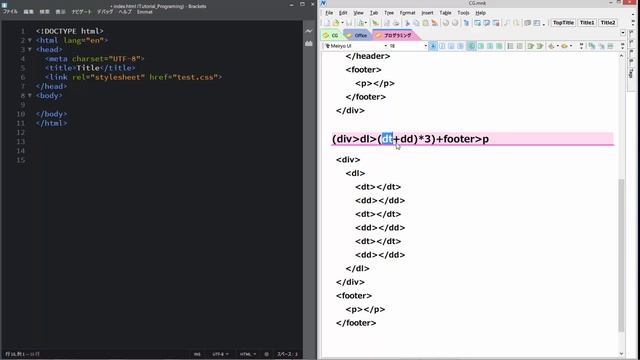Open the UTF-8 encoding dropdown in Brackets status bar

tap(220, 354)
